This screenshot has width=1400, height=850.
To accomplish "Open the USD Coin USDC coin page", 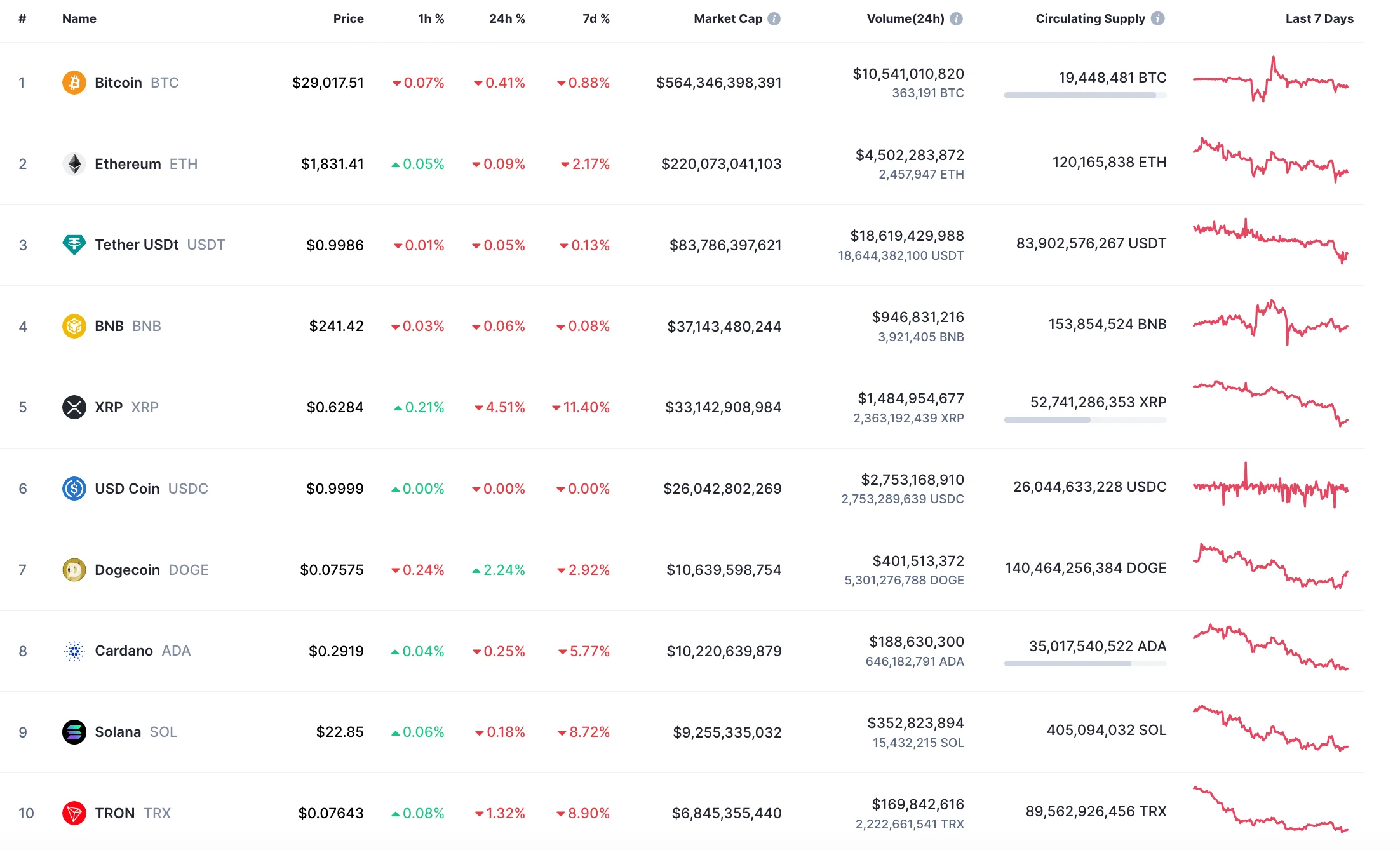I will point(127,489).
